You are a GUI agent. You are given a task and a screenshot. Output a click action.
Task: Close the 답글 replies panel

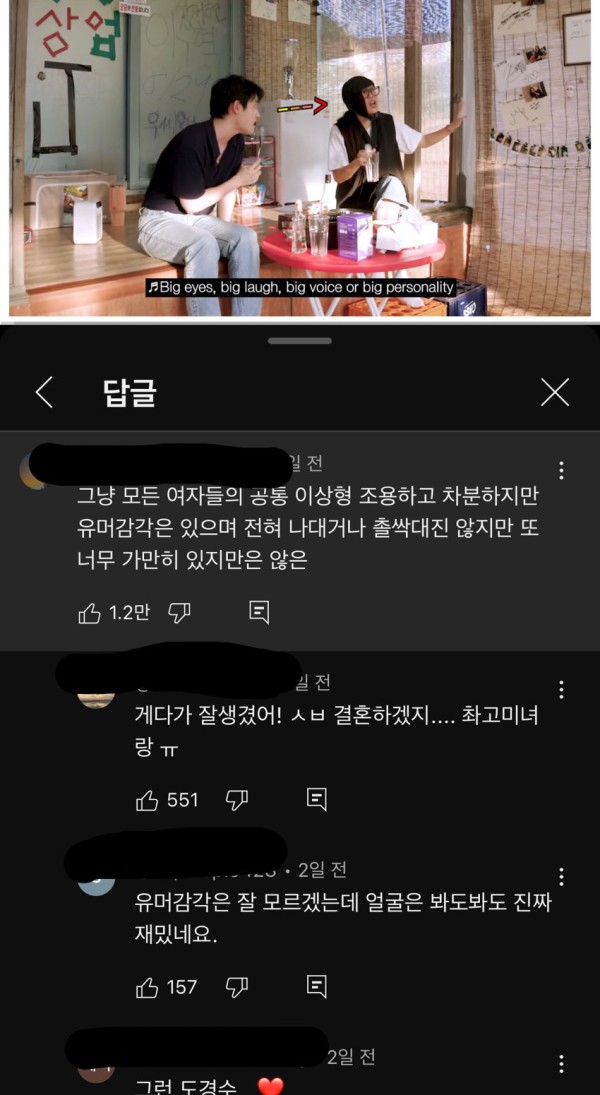[555, 392]
